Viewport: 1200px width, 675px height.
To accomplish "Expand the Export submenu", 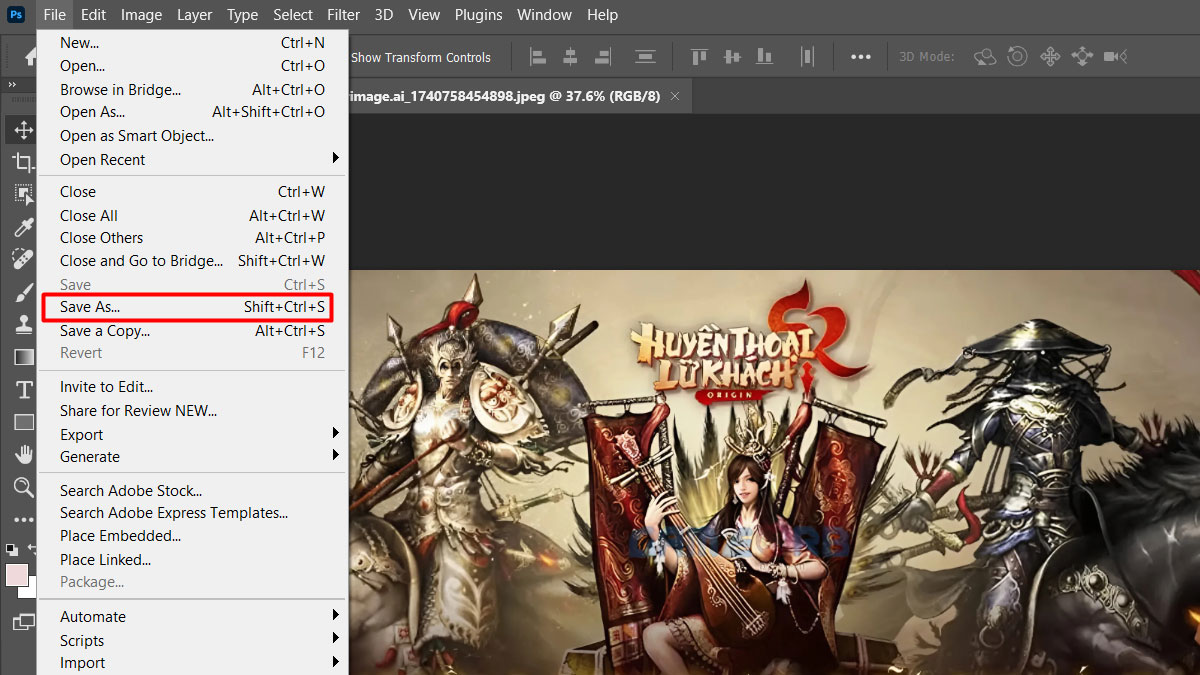I will tap(192, 434).
